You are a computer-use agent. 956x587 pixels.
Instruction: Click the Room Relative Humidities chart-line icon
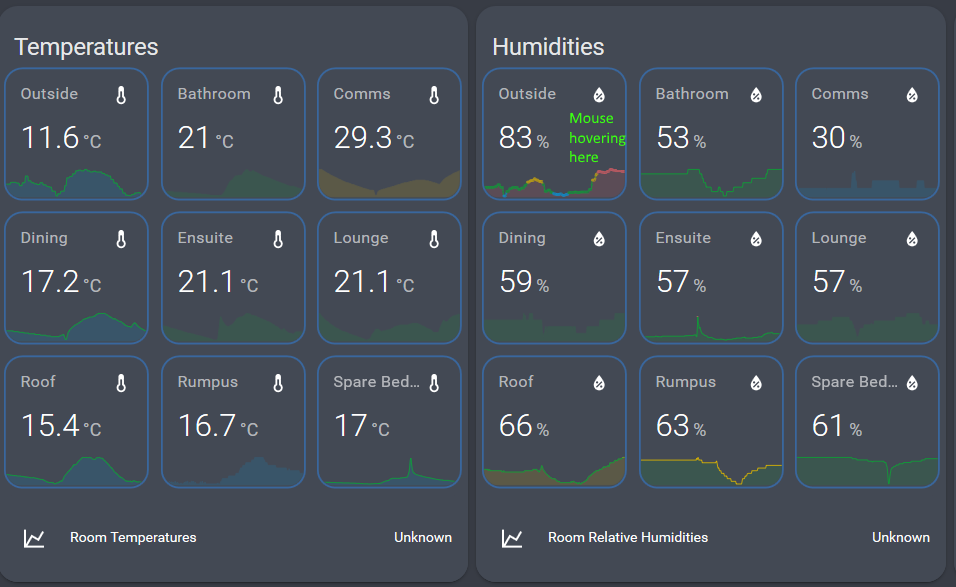(x=512, y=538)
